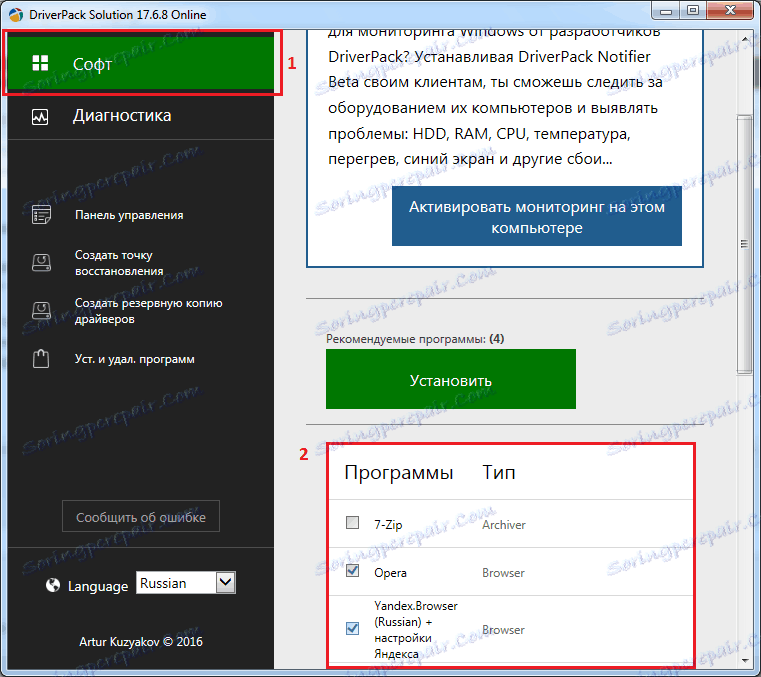Screen dimensions: 761x677
Task: Choose Создать резервную копию драйверов
Action: [x=149, y=311]
